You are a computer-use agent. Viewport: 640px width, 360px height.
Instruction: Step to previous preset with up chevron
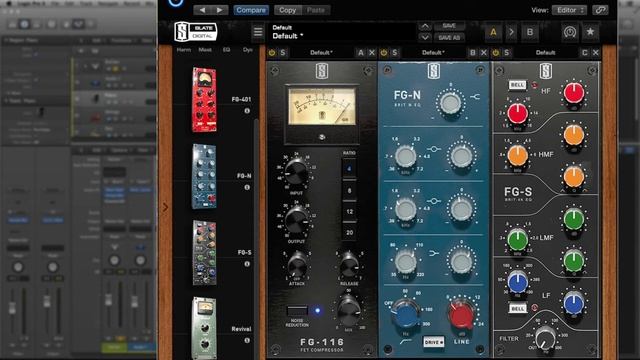click(425, 26)
